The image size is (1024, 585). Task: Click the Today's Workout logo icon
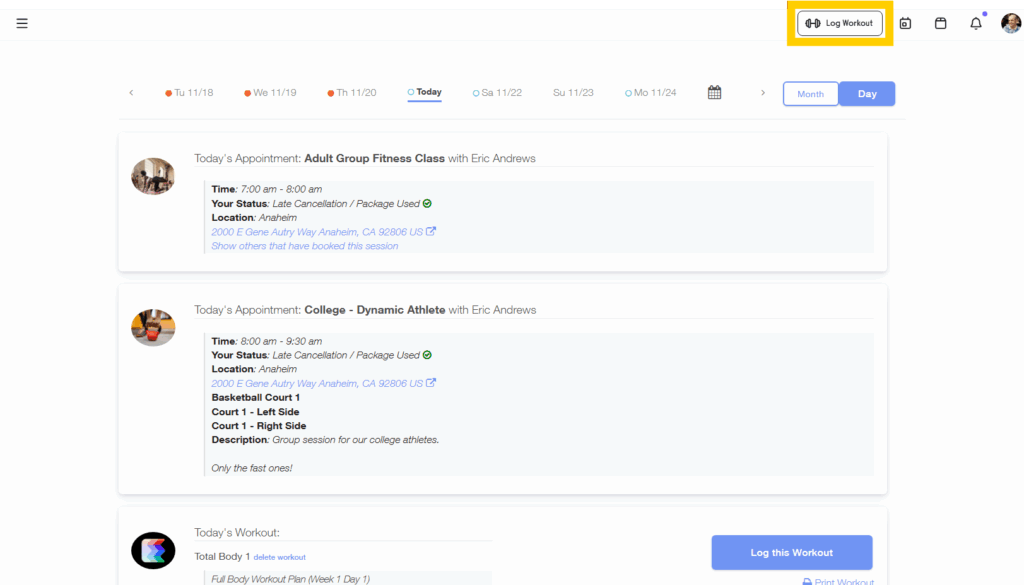[x=153, y=550]
